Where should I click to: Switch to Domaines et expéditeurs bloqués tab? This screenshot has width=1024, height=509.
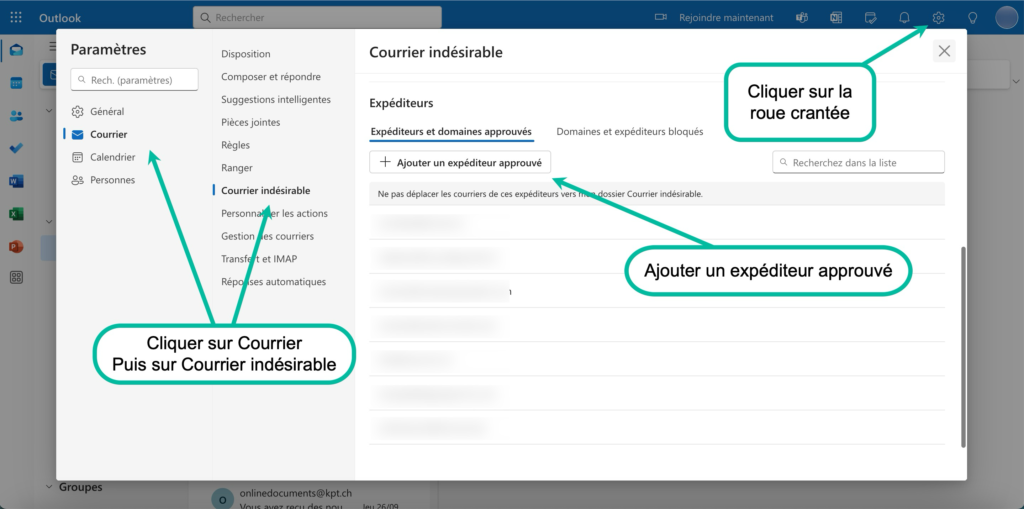629,131
